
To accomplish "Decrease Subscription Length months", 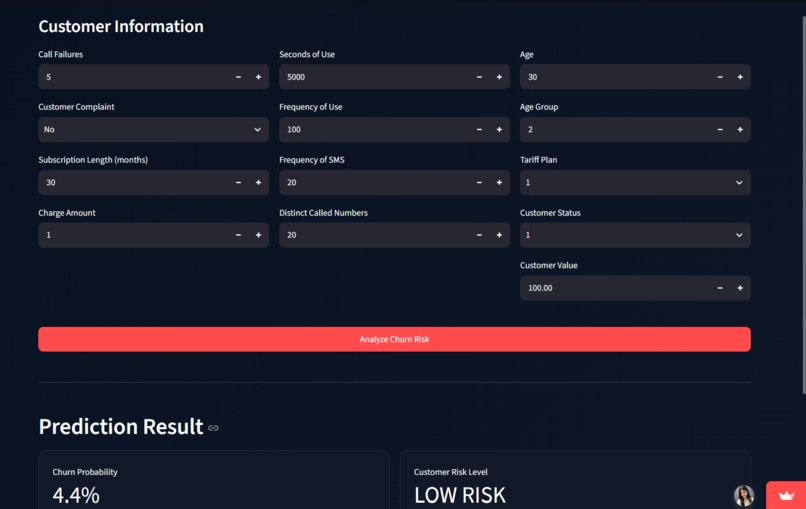I will tap(238, 183).
